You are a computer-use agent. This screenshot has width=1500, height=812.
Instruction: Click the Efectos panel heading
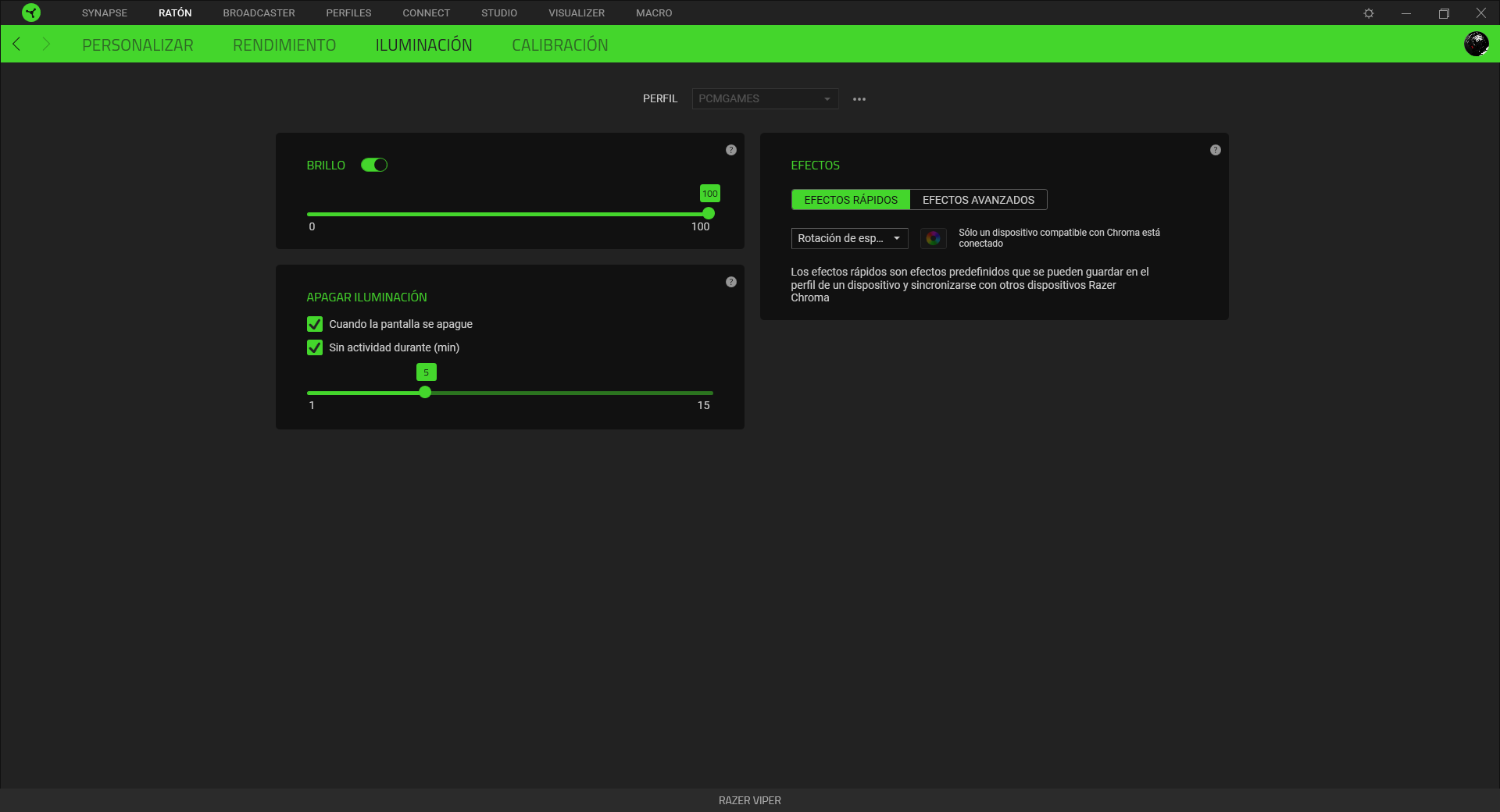[815, 166]
